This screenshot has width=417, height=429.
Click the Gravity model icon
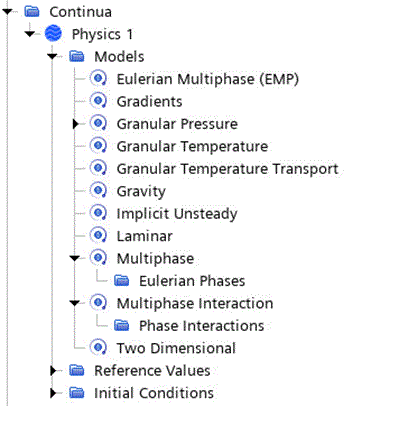(x=98, y=191)
